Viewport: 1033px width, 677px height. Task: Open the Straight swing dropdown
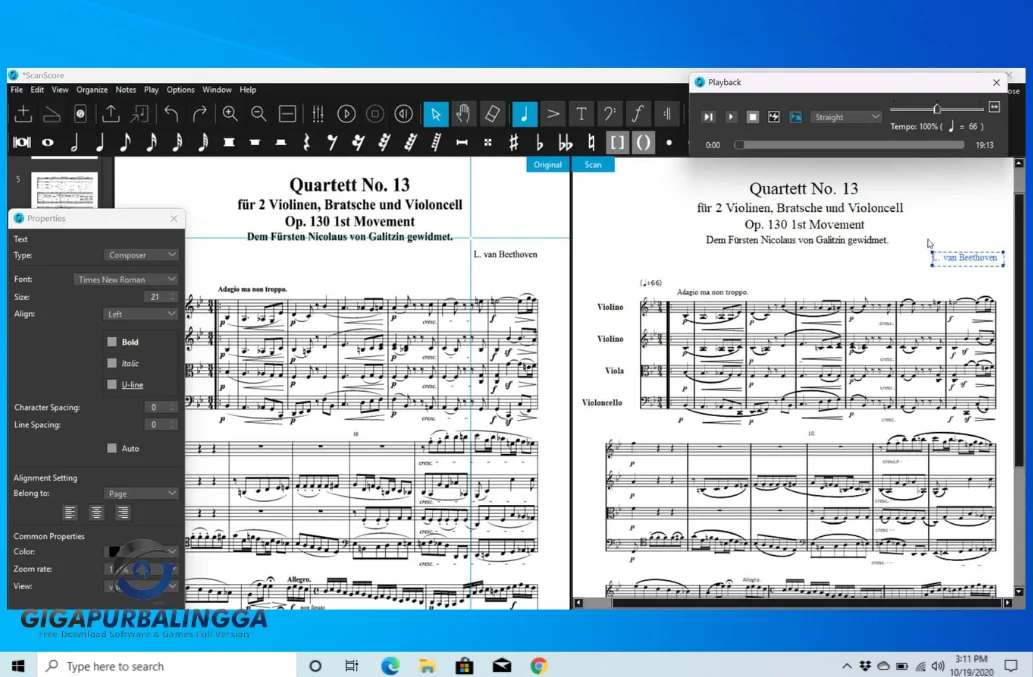coord(846,117)
